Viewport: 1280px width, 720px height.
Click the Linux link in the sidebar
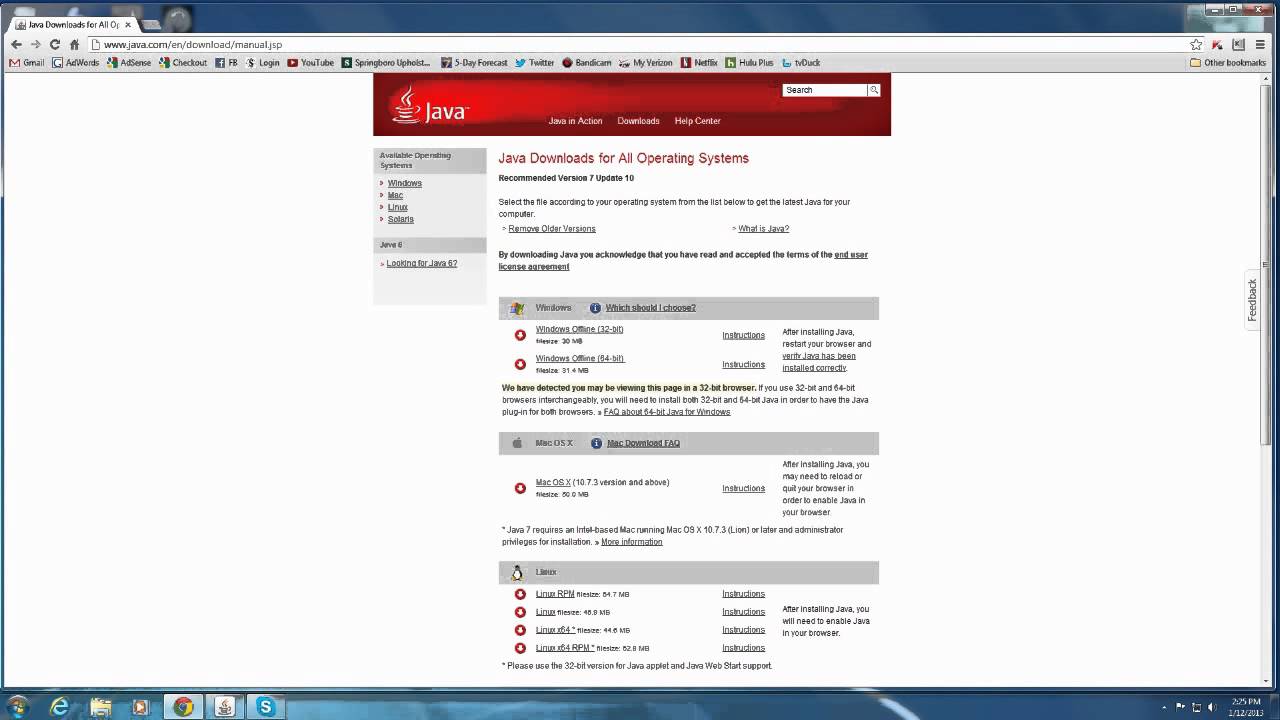pyautogui.click(x=397, y=207)
